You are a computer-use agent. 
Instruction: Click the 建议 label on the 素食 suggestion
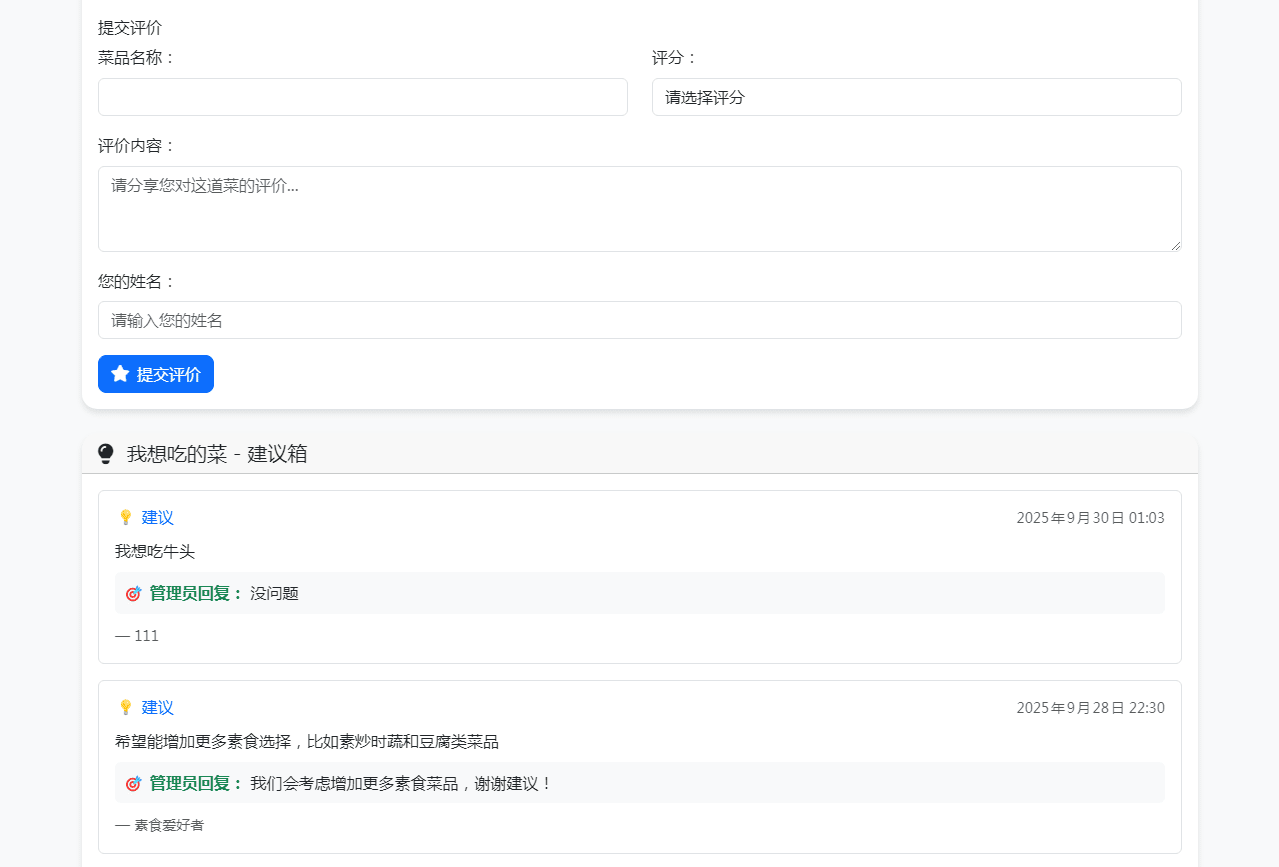pos(157,708)
